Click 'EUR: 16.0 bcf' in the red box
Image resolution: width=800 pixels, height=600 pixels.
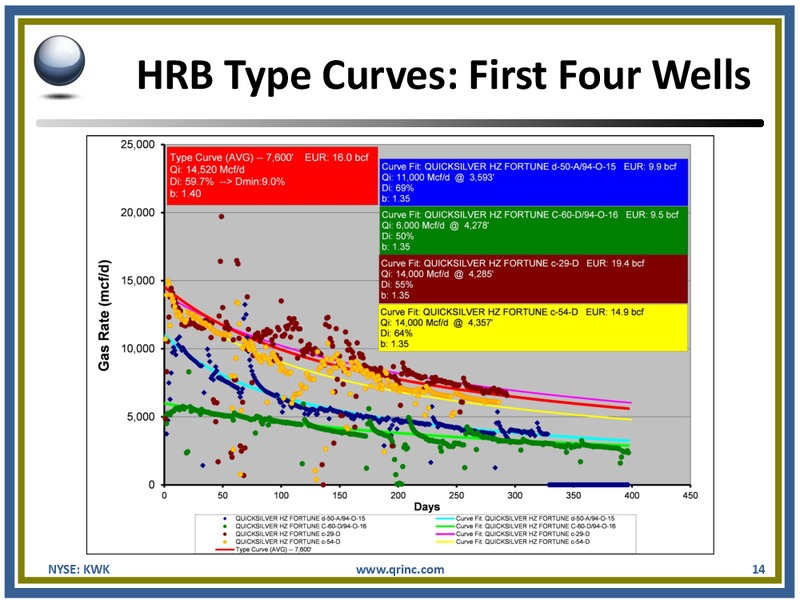click(337, 158)
